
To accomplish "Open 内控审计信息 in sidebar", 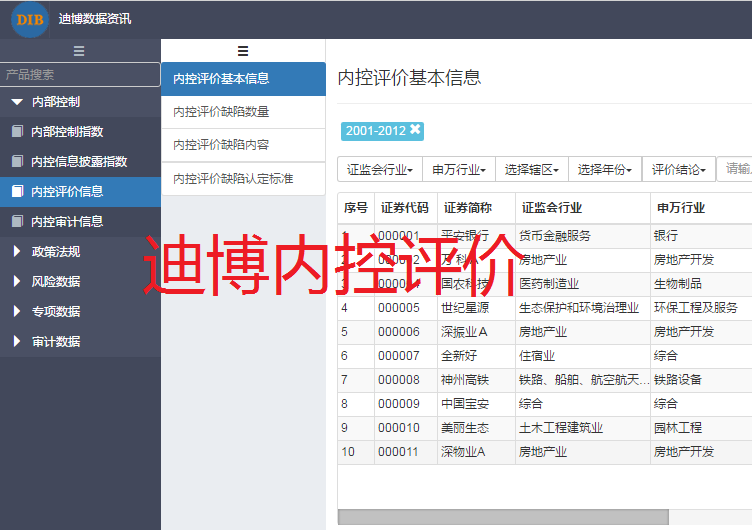I will click(80, 221).
